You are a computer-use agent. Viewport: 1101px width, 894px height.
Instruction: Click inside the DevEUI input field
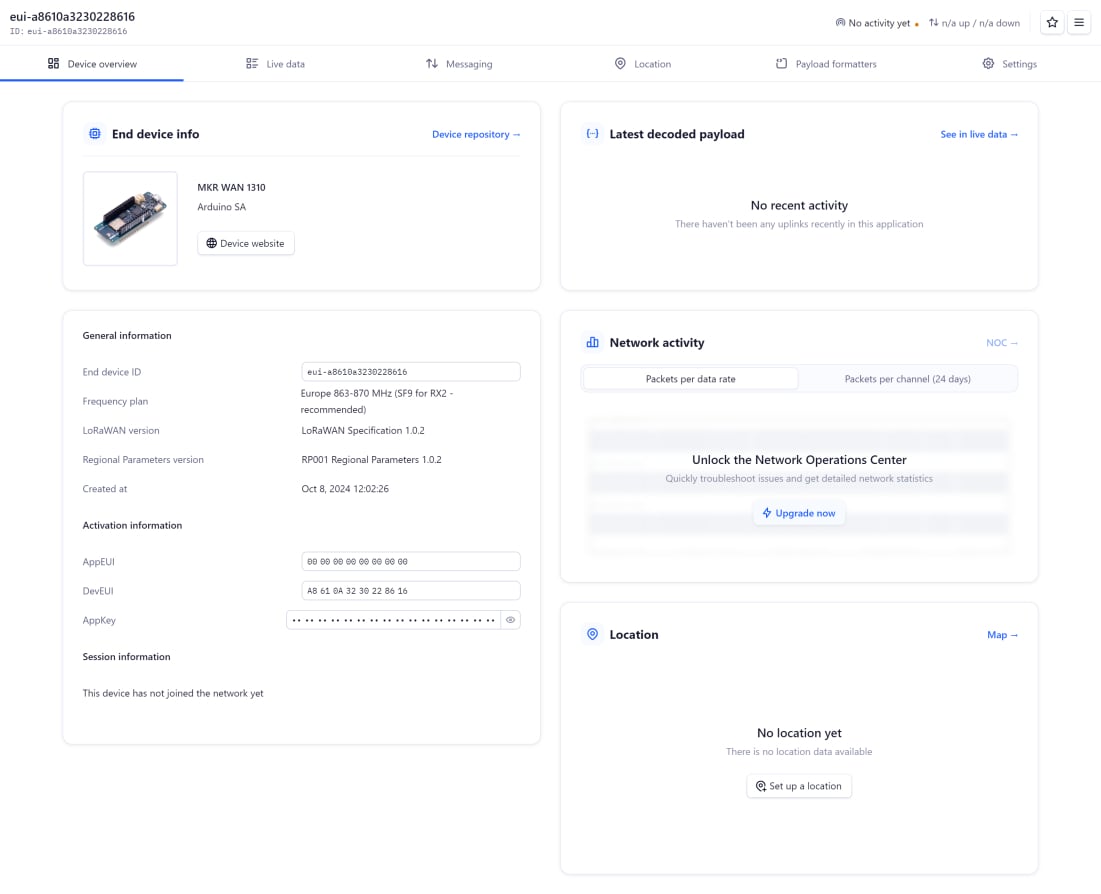pos(410,590)
